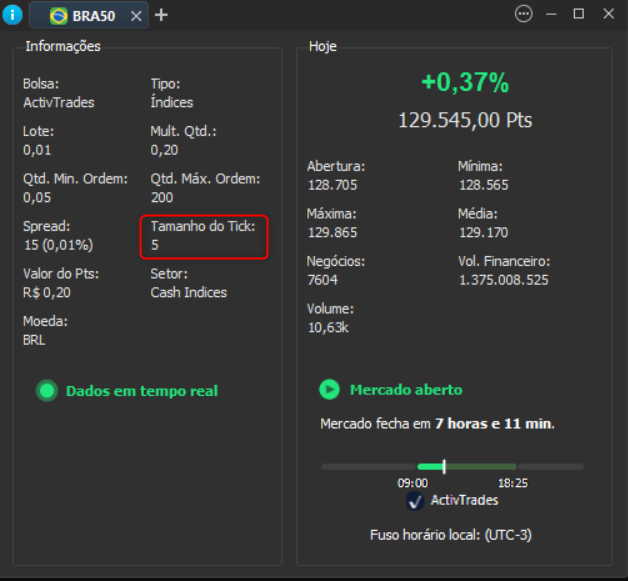Open the more options ellipsis menu
Screen dimensions: 628x581
pyautogui.click(x=524, y=14)
